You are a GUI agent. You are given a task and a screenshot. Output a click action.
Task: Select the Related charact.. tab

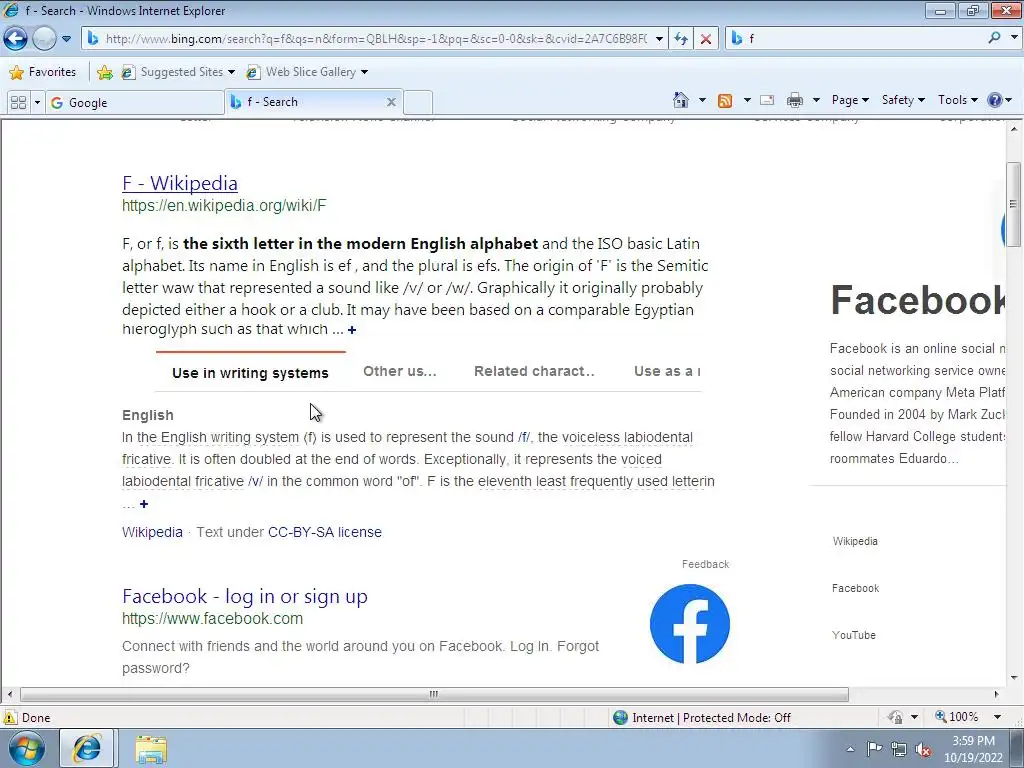click(534, 371)
